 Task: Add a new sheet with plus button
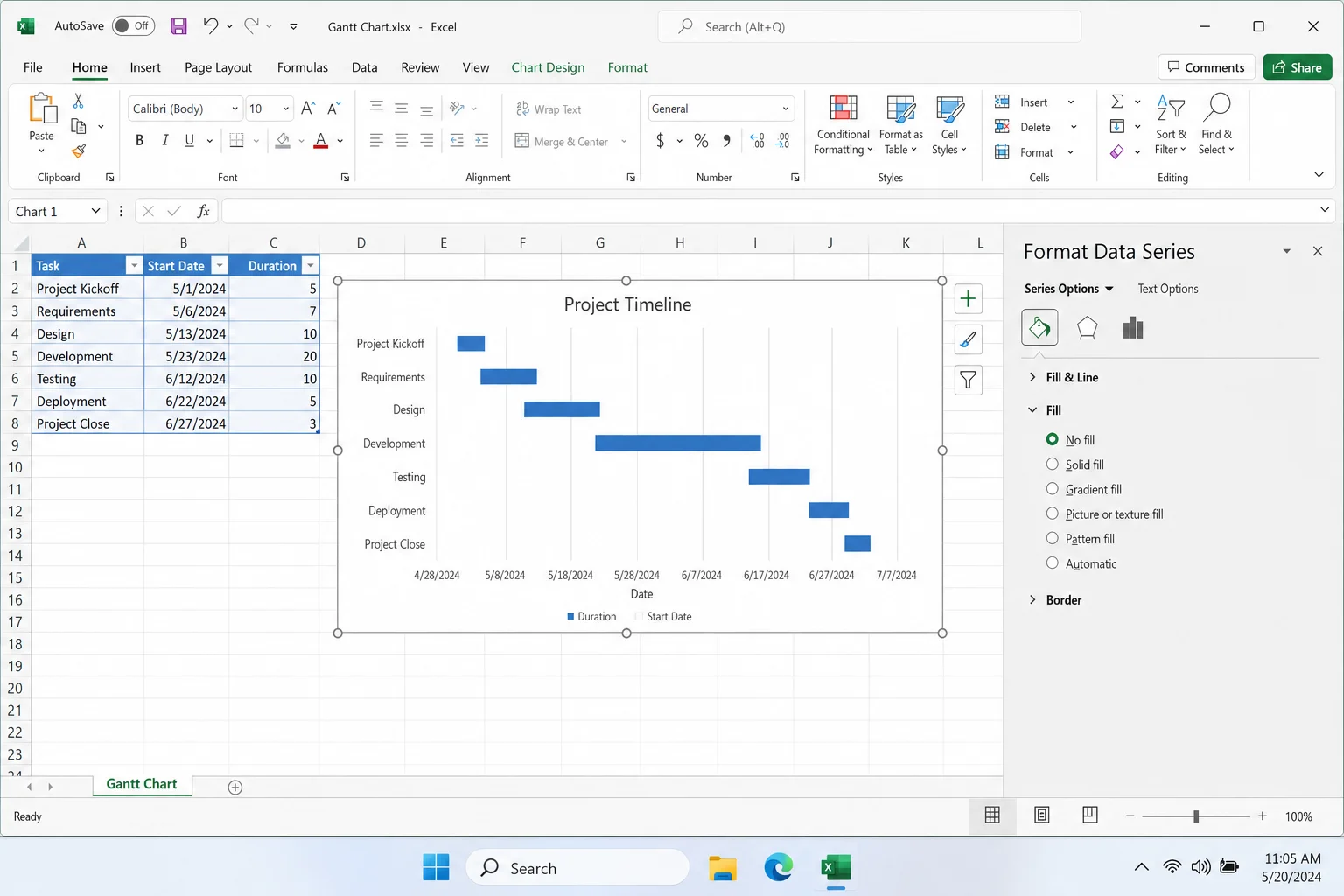[234, 787]
